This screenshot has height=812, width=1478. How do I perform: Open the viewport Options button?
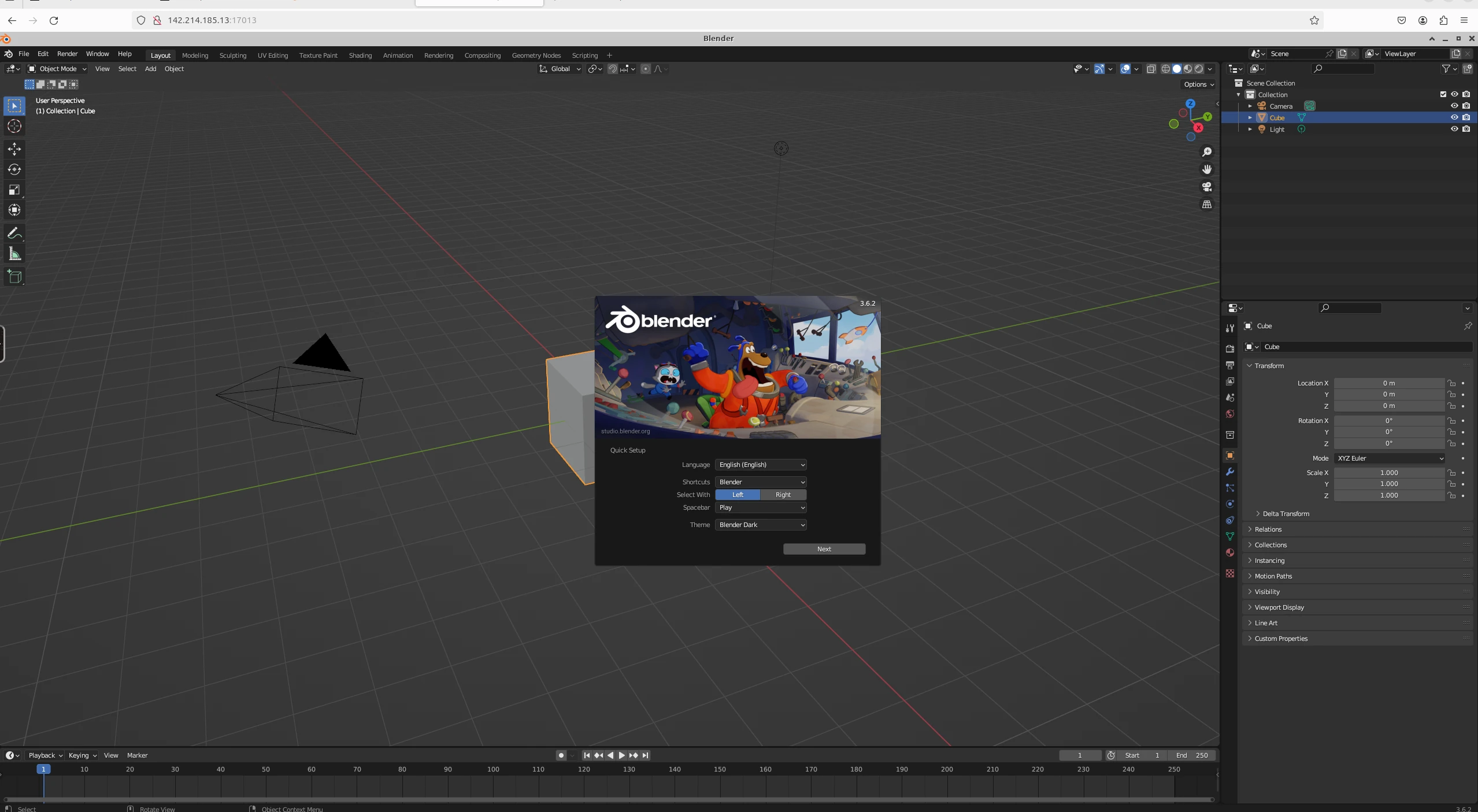(x=1198, y=84)
